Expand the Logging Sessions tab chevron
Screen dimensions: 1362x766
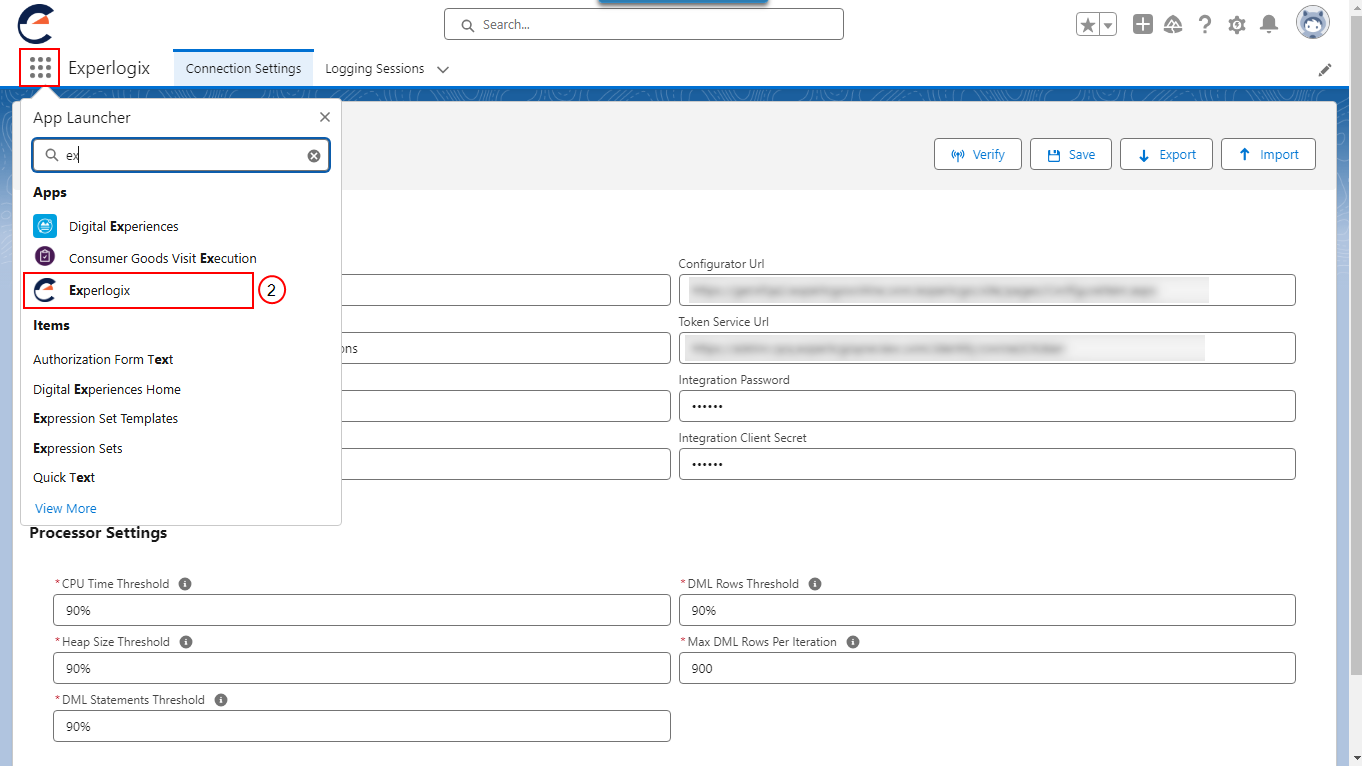click(x=443, y=70)
